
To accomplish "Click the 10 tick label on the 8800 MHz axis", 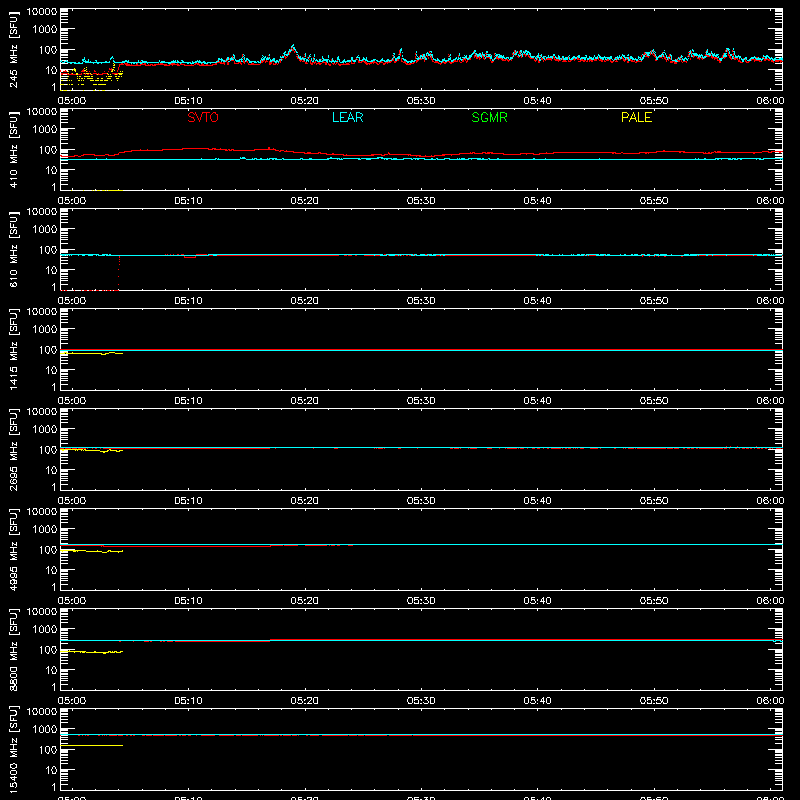I will coord(51,670).
